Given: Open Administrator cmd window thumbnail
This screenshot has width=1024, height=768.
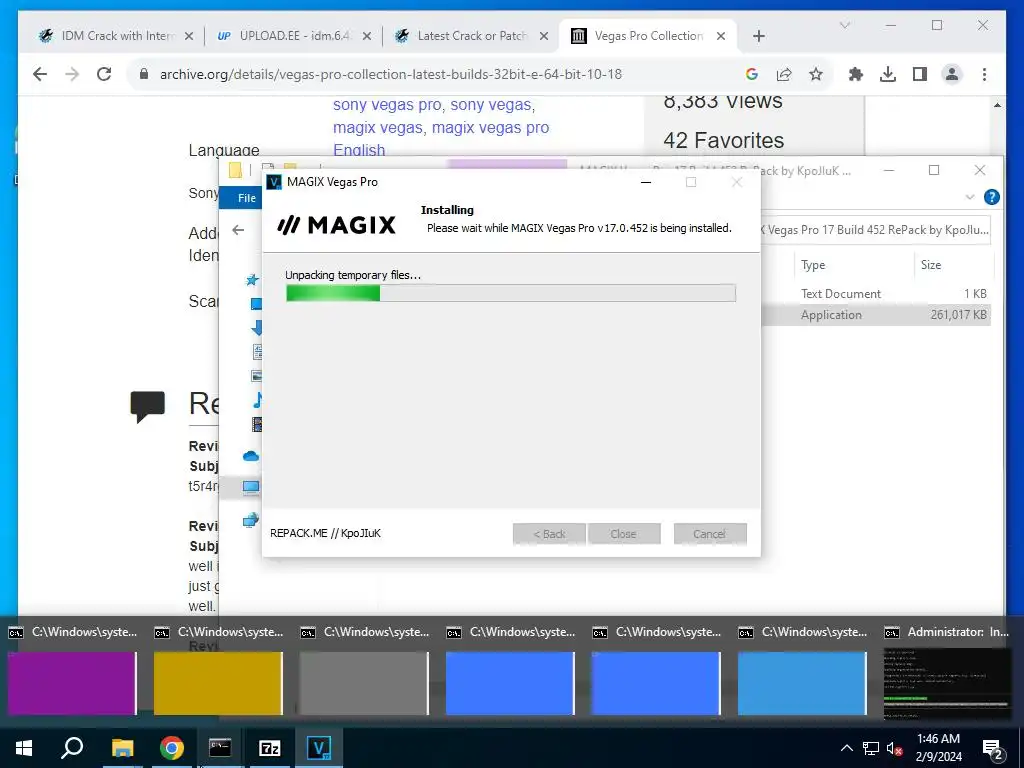Looking at the screenshot, I should (948, 683).
